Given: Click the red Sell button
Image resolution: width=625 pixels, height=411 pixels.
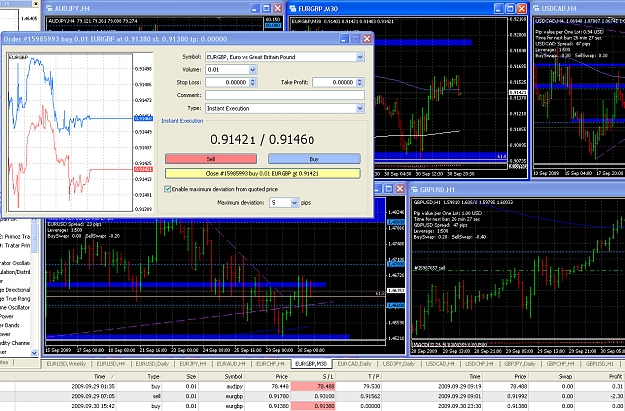Looking at the screenshot, I should [211, 159].
